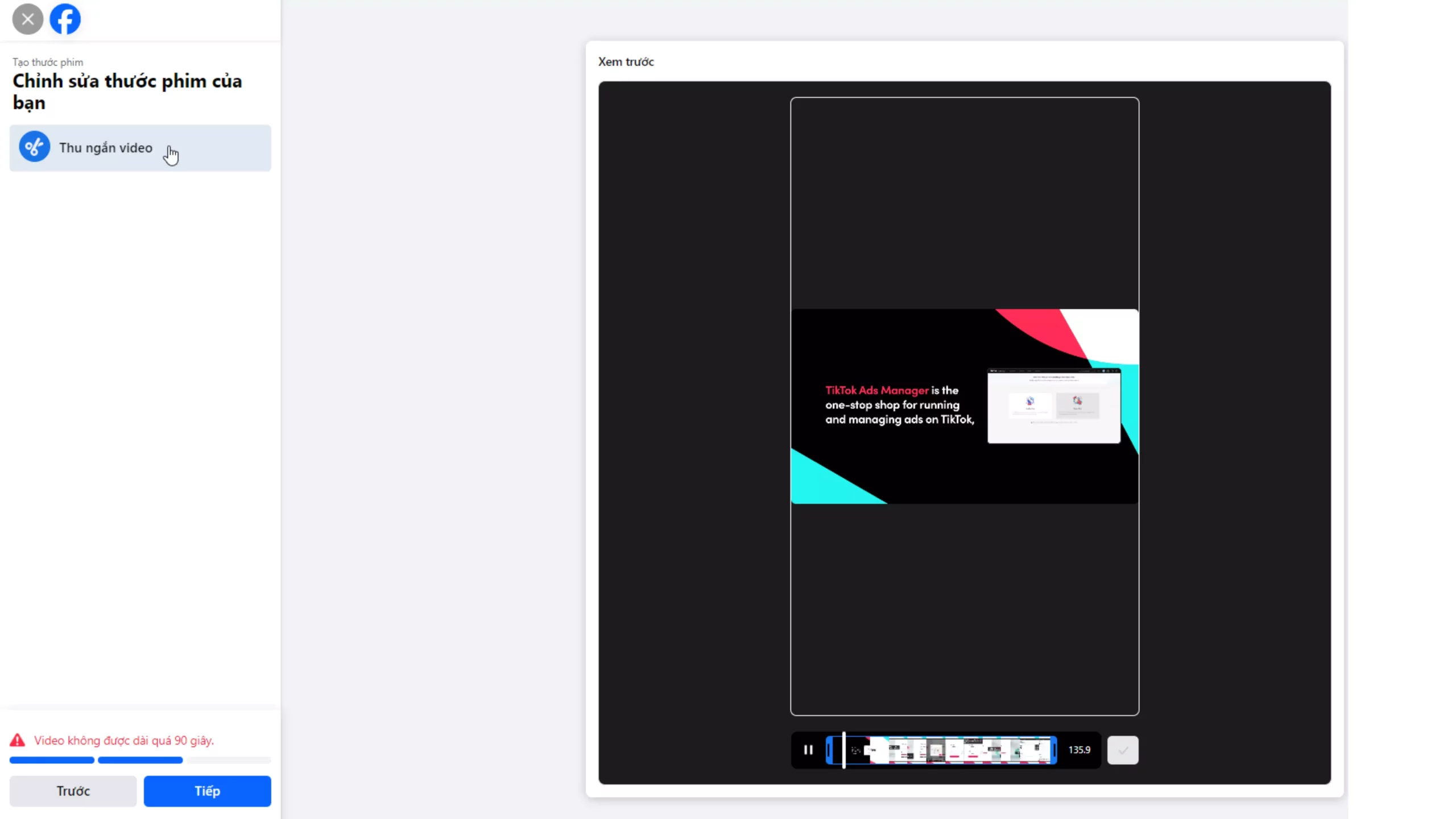Click the red warning triangle icon
1456x819 pixels.
tap(18, 741)
